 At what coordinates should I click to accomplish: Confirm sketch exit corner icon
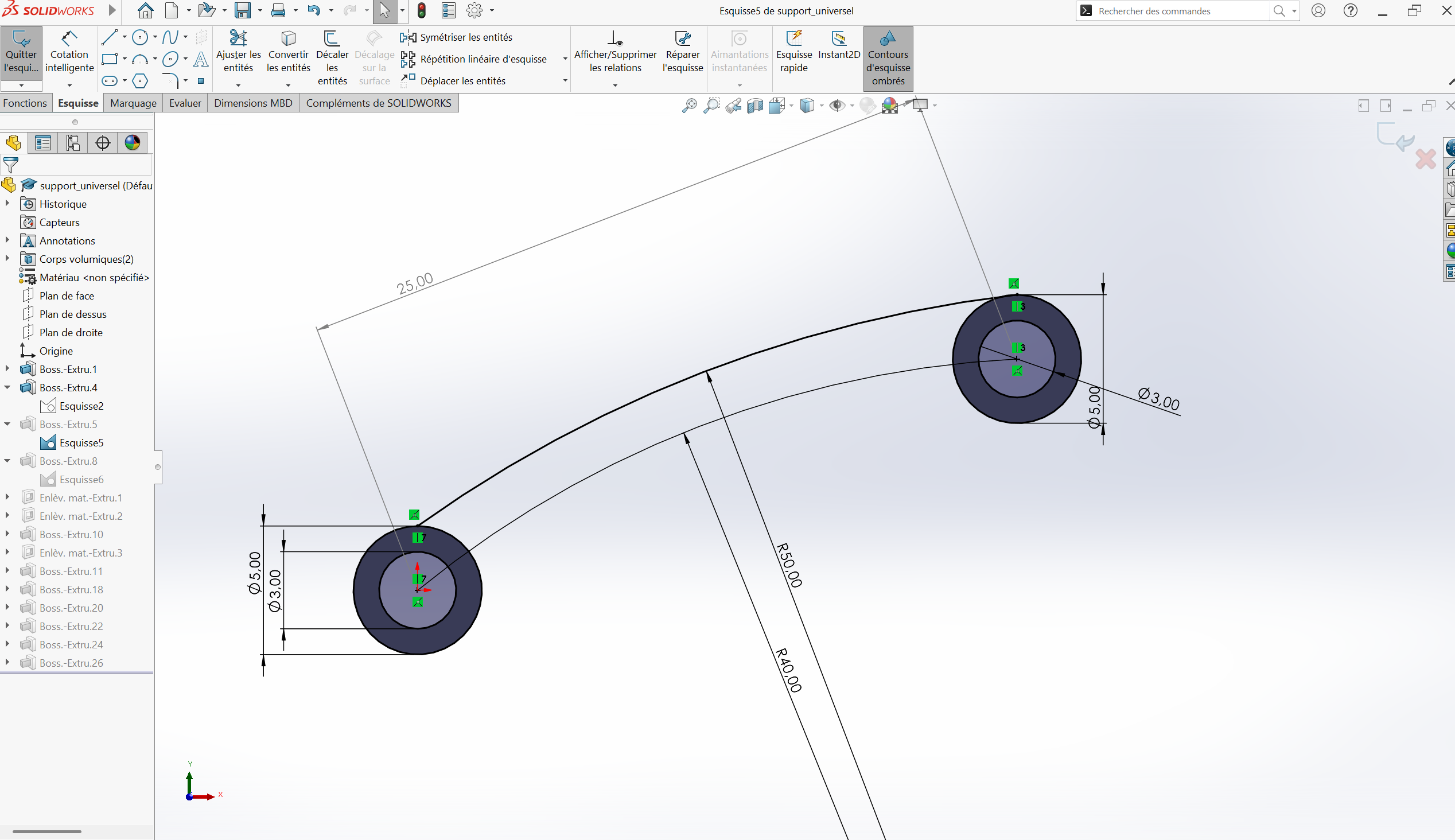pyautogui.click(x=1395, y=135)
